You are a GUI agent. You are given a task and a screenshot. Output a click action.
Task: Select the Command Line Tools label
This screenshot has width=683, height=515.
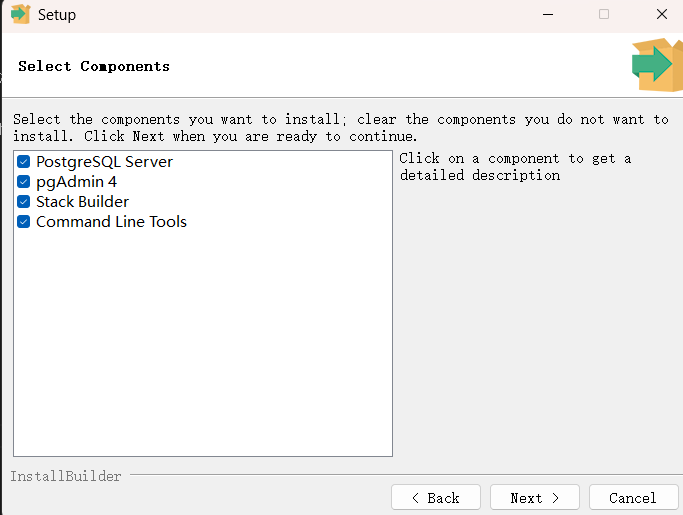coord(112,222)
